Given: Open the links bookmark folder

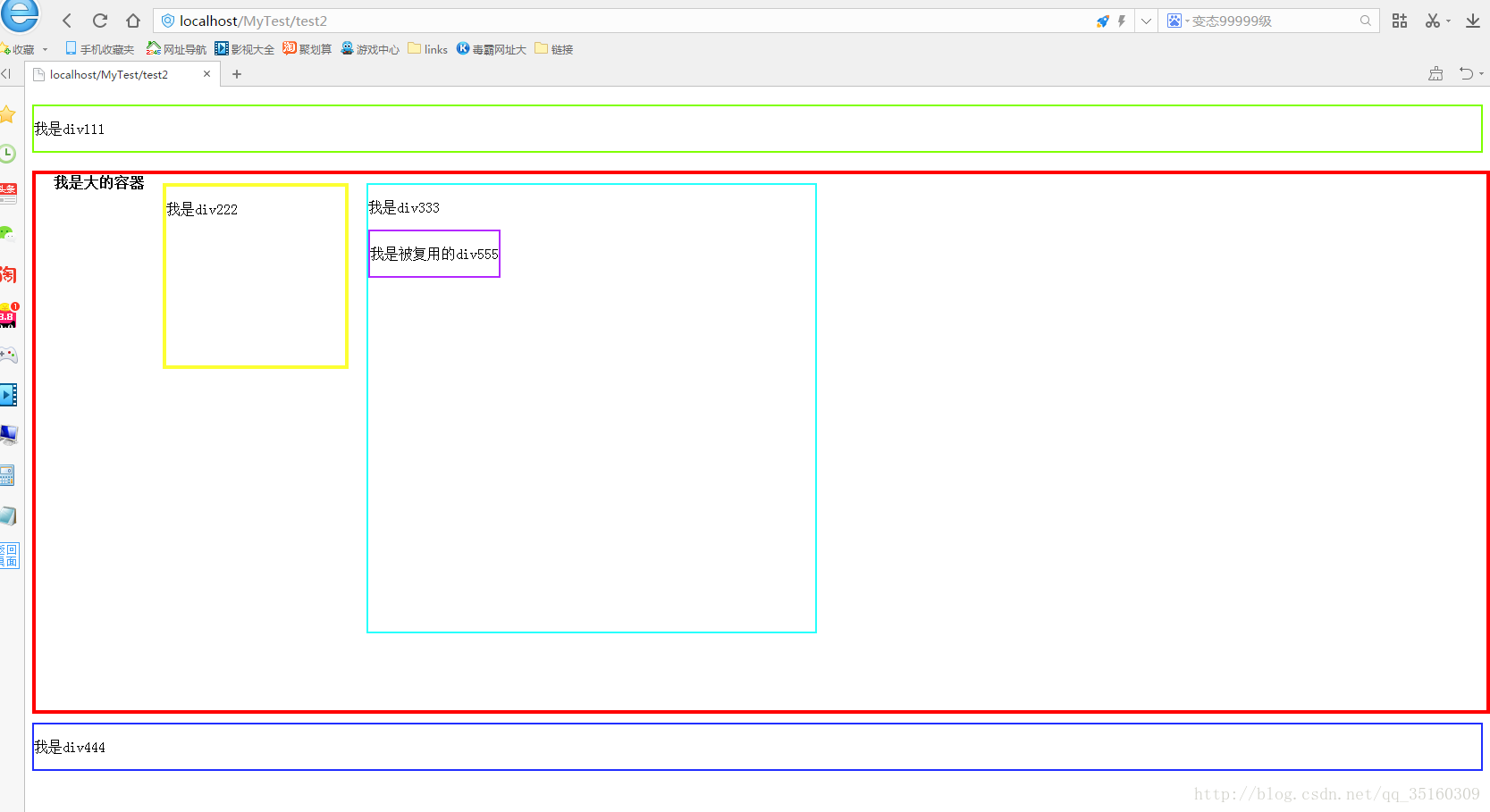Looking at the screenshot, I should pyautogui.click(x=428, y=49).
